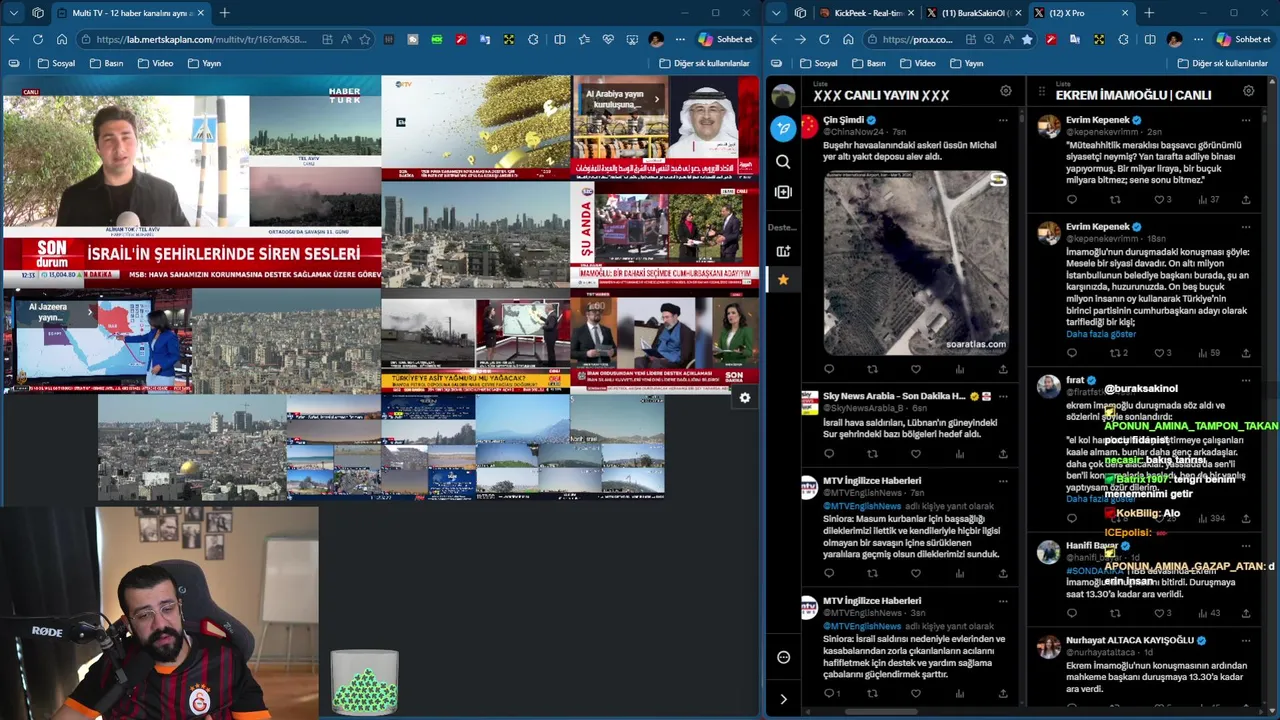This screenshot has height=720, width=1280.
Task: Click zoom magnifier icon in X Pro address bar
Action: (989, 39)
